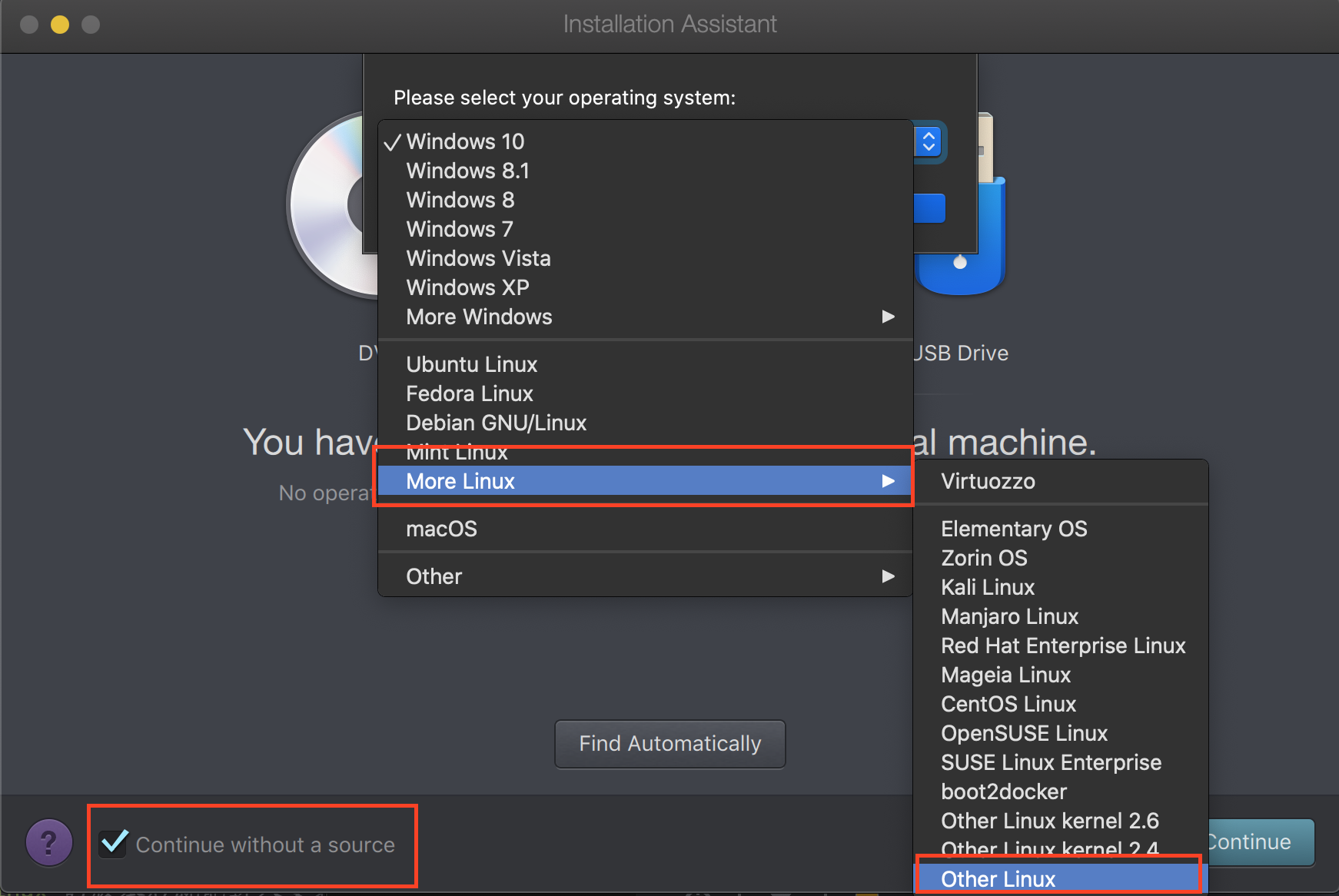Click the blue button in the dialog sheet
Viewport: 1339px width, 896px height.
929,208
